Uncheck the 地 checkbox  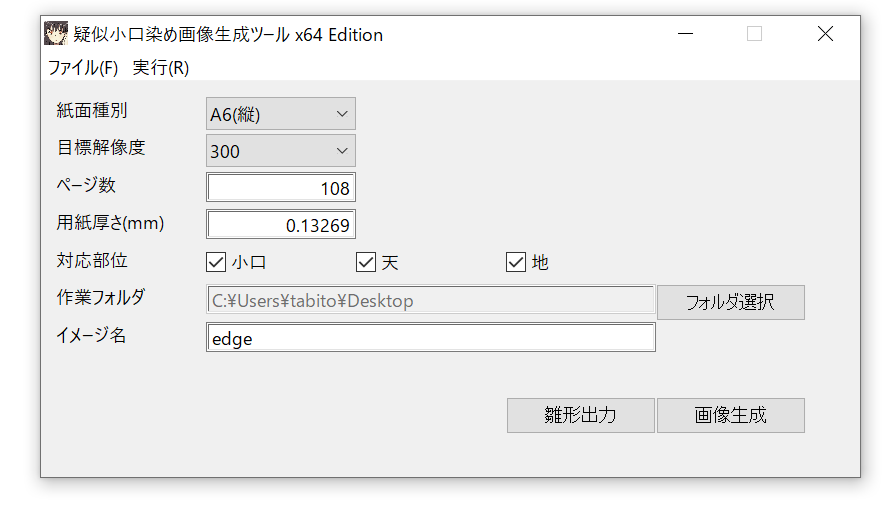click(x=516, y=262)
